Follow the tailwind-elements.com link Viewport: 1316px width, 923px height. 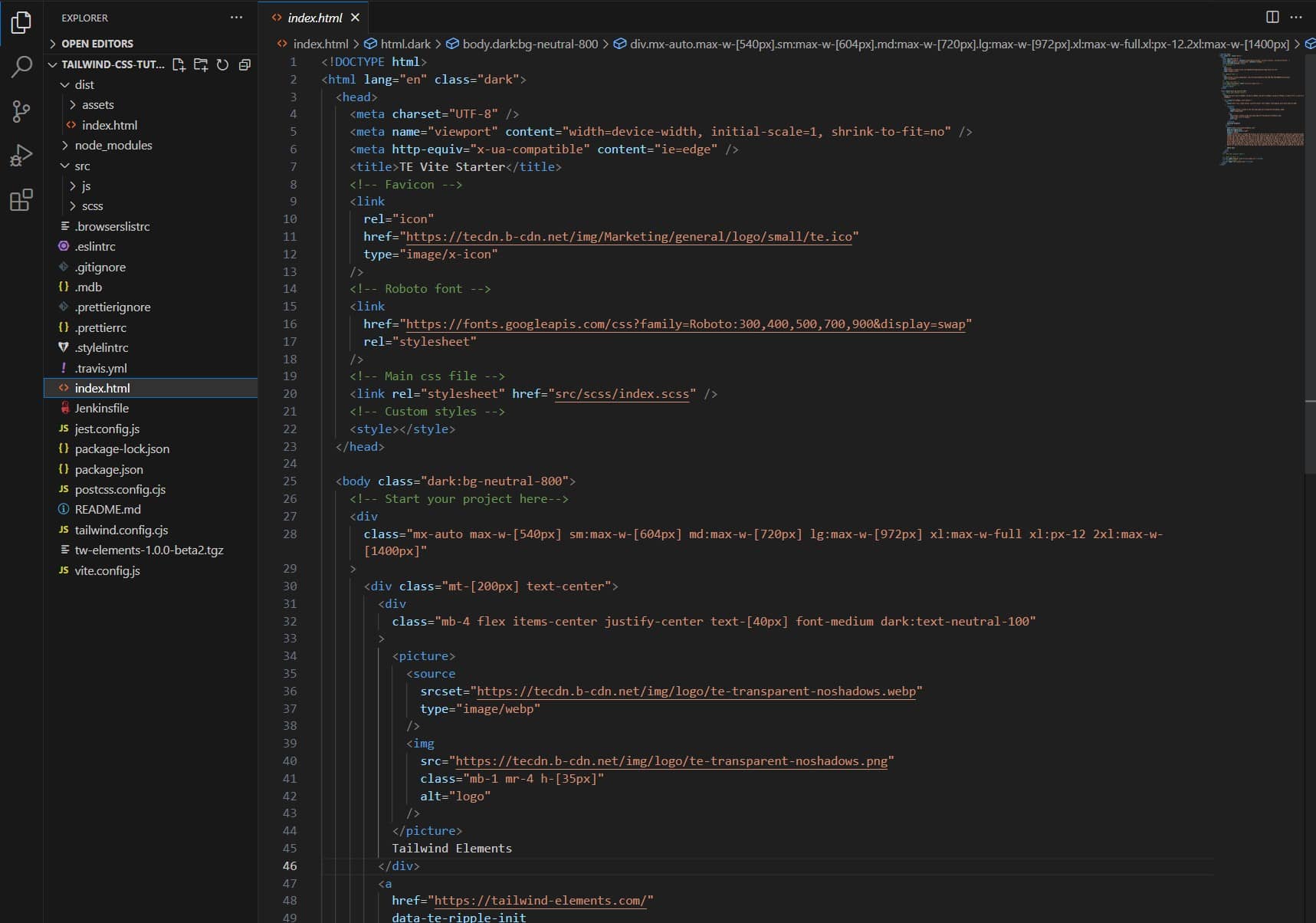click(541, 901)
